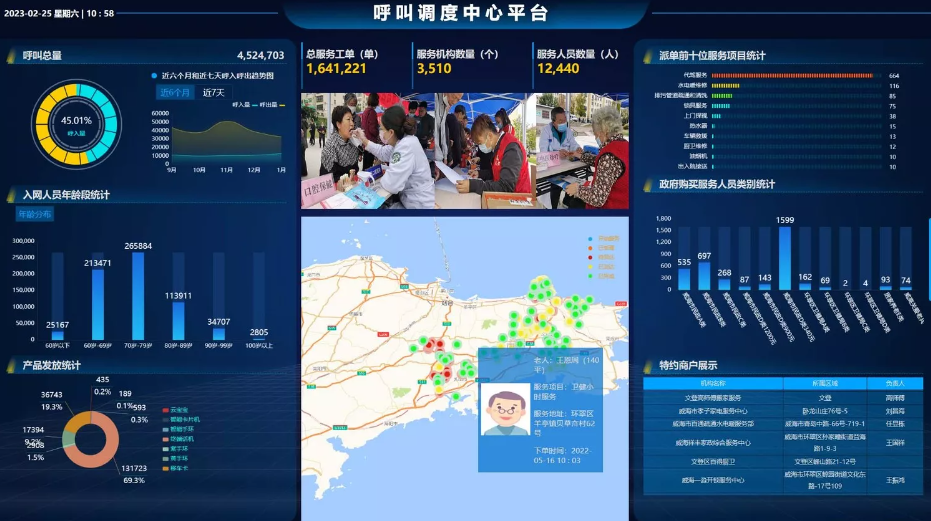Viewport: 931px width, 521px height.
Task: Click the 4,524,703 call total value
Action: tap(261, 55)
